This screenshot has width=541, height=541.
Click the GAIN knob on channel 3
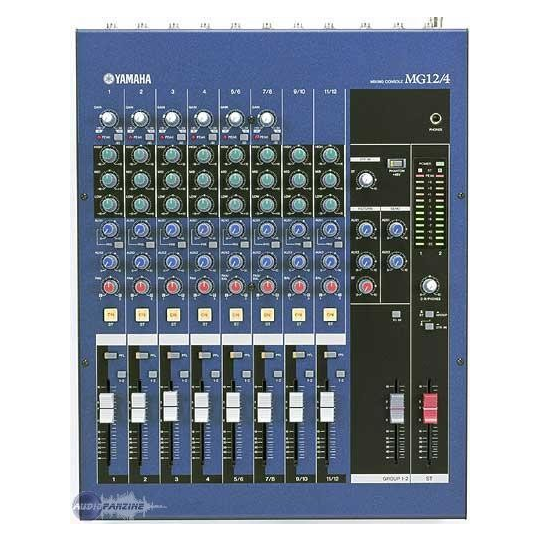[172, 119]
